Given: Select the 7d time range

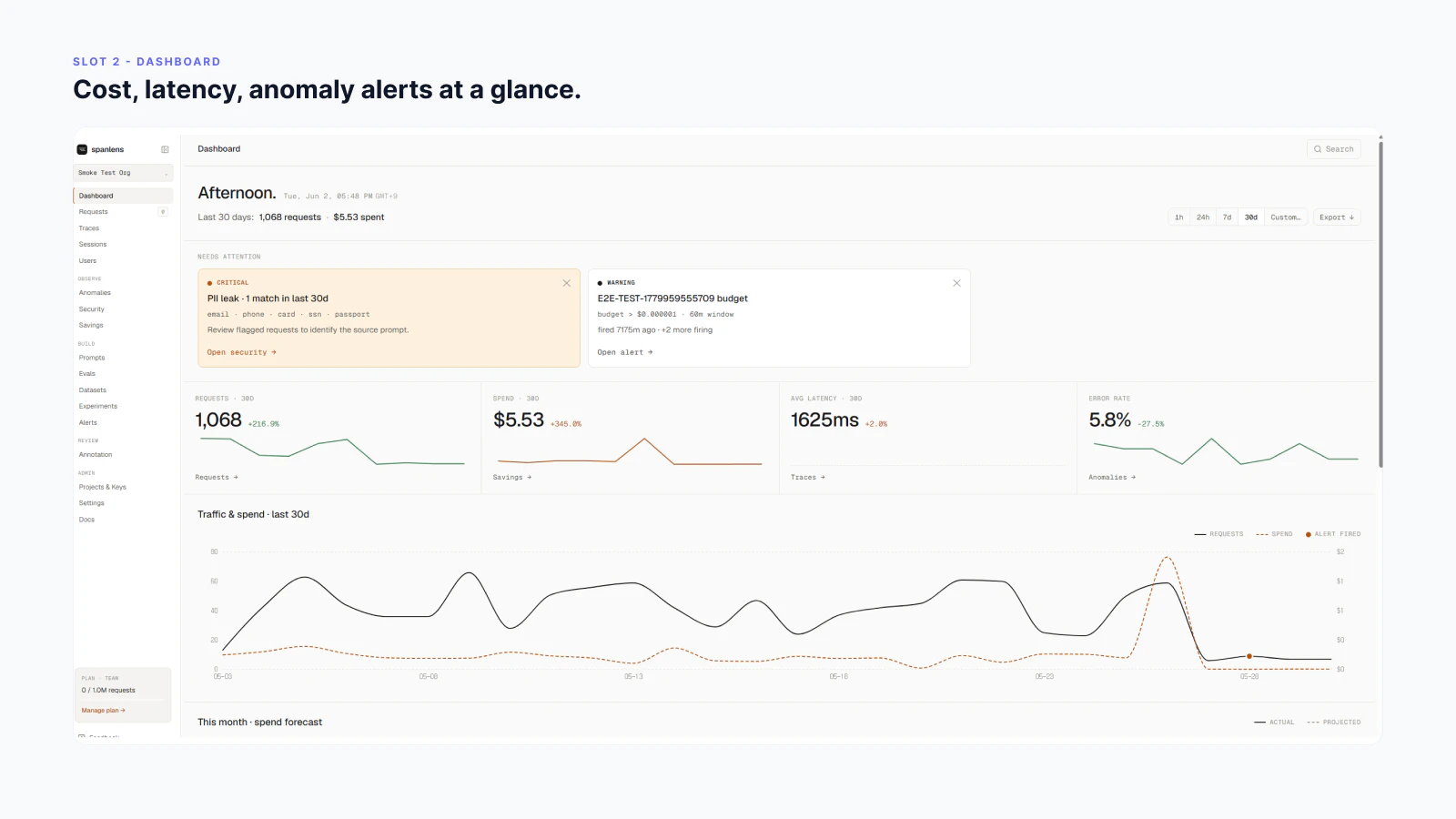Looking at the screenshot, I should (1227, 217).
